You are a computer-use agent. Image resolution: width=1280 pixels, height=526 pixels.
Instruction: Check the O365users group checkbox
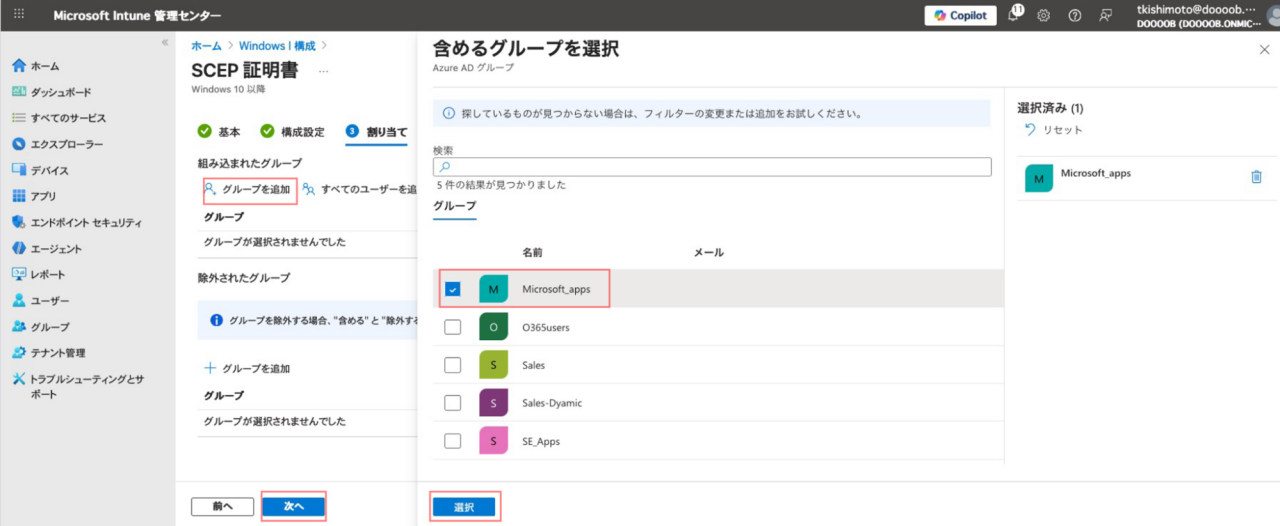click(x=452, y=327)
